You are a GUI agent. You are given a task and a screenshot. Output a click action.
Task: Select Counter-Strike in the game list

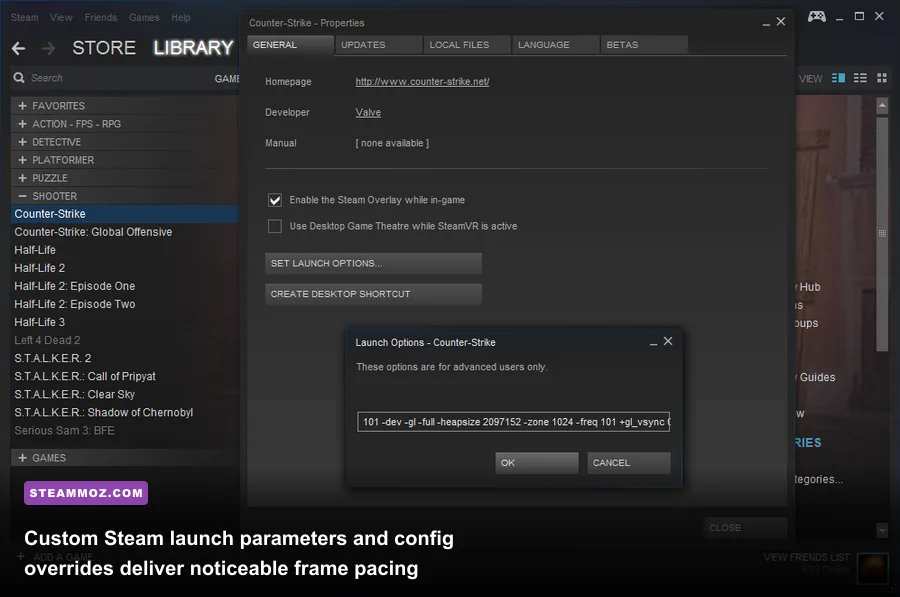[x=124, y=214]
